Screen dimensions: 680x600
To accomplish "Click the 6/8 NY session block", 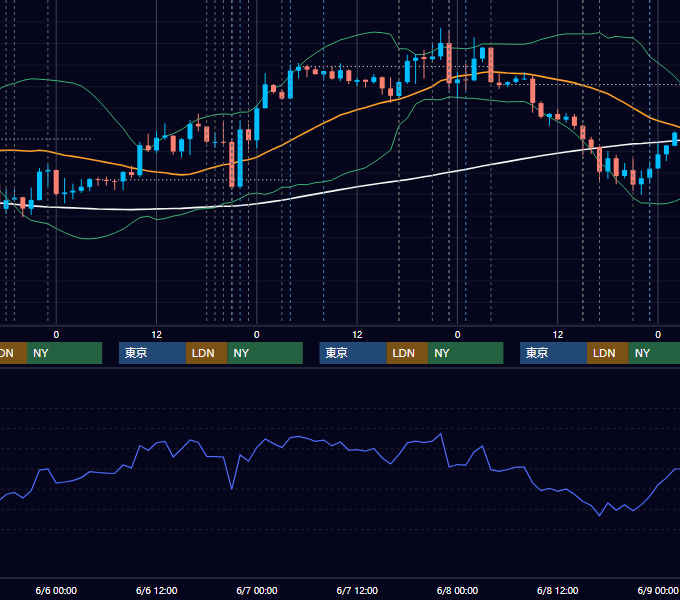I will point(654,353).
